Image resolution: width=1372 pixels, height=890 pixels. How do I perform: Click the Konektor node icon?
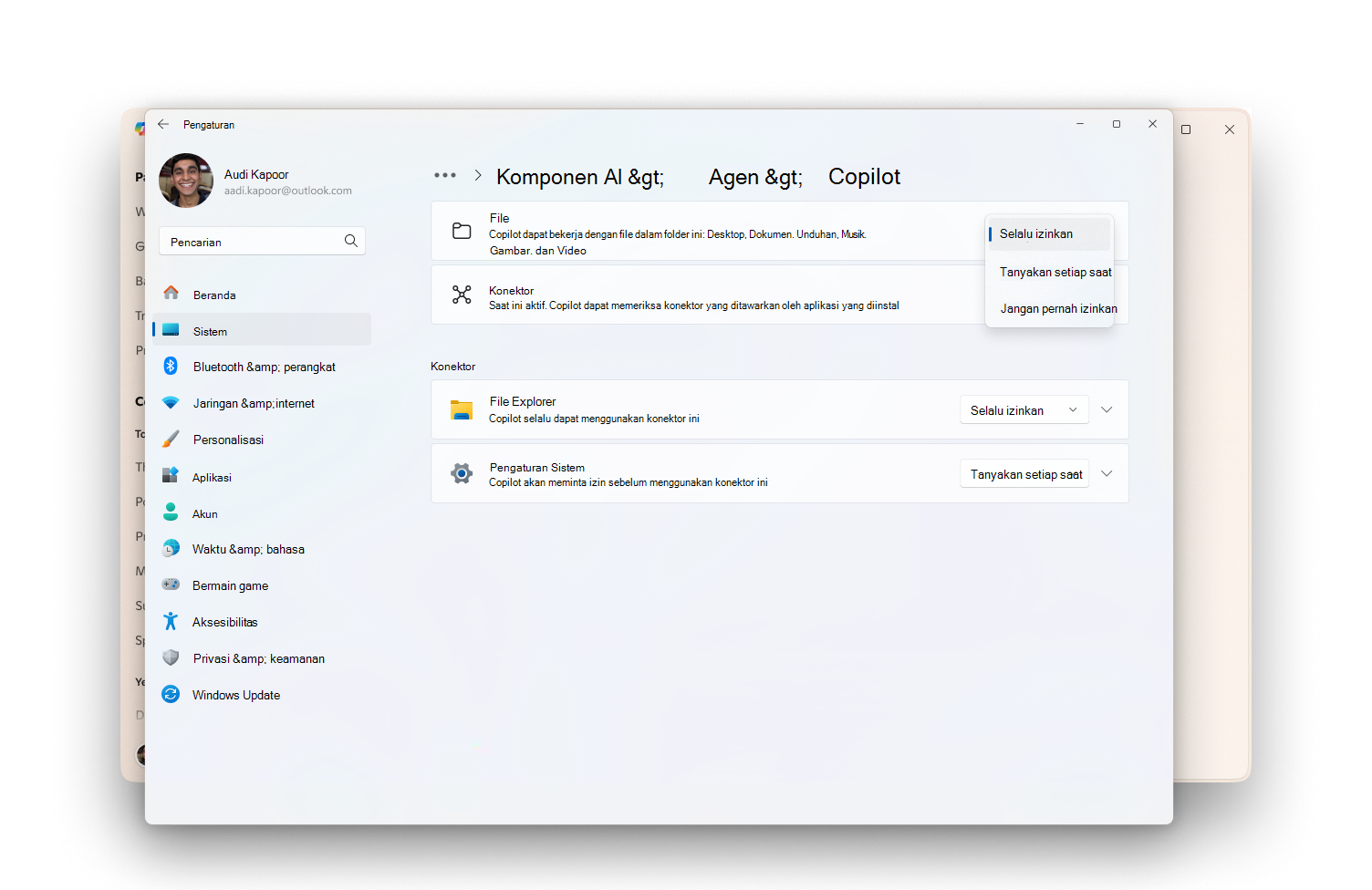pos(463,295)
